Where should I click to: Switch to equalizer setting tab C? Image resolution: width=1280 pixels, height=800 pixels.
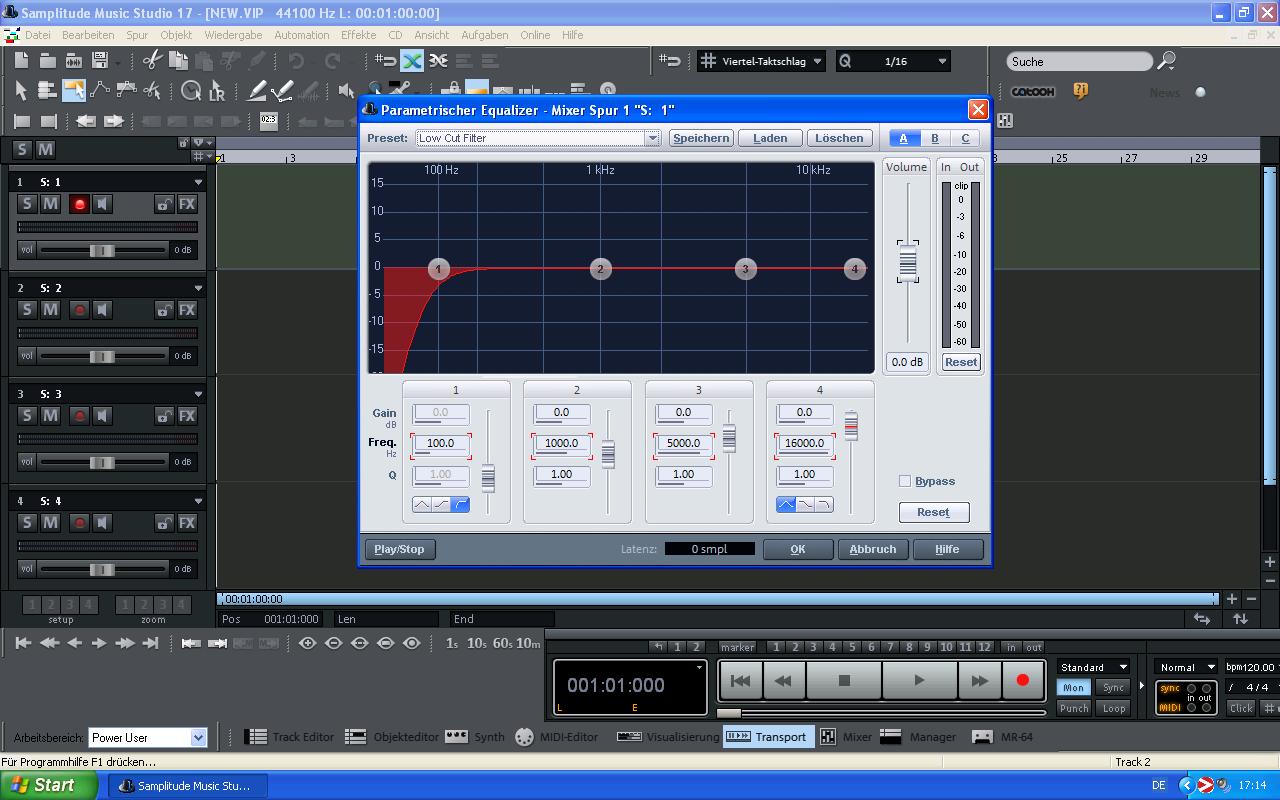click(965, 139)
